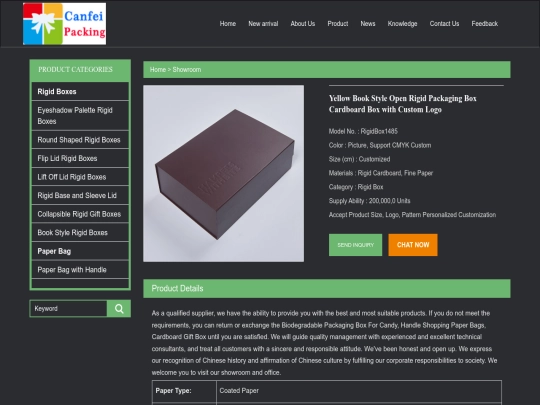
Task: Open the Feedback page
Action: [485, 24]
